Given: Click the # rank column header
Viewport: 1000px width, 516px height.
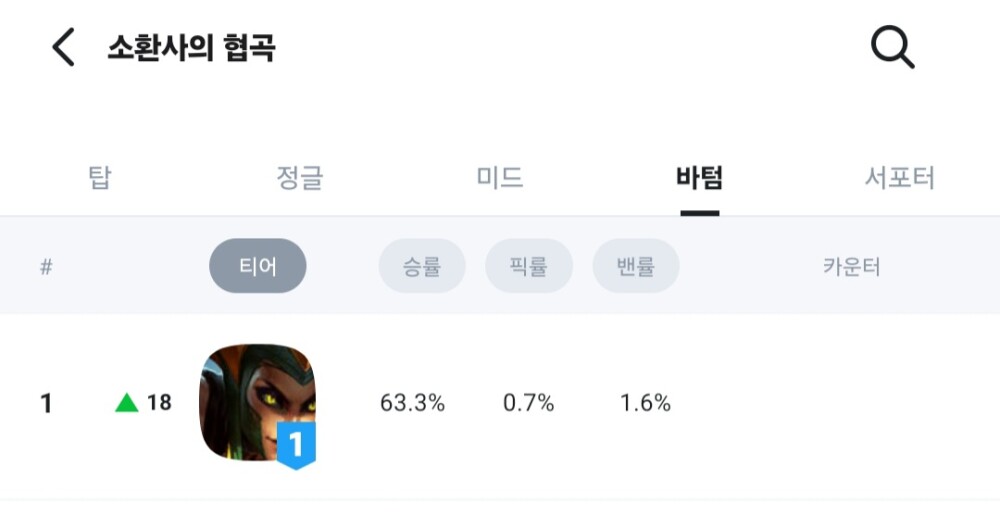Looking at the screenshot, I should (46, 267).
